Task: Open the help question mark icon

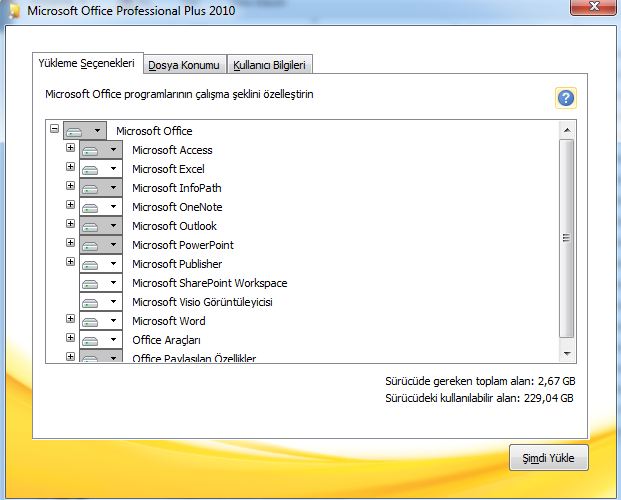Action: (x=566, y=98)
